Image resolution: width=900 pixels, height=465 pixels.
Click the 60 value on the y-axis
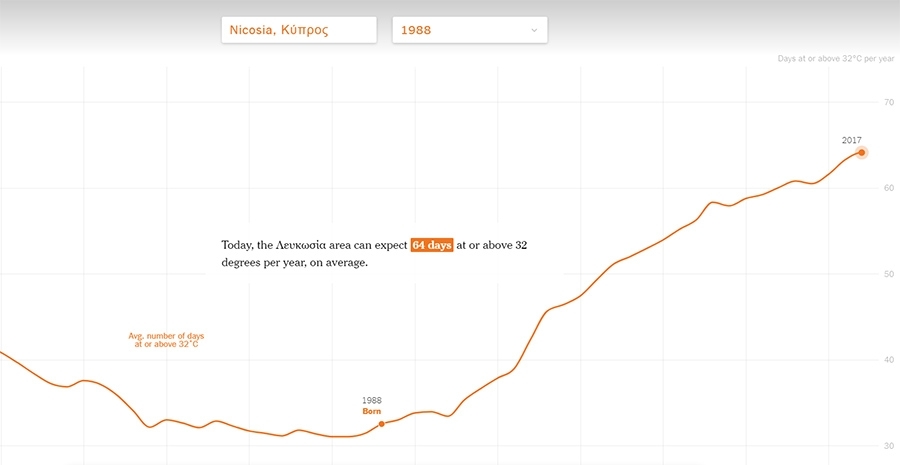click(889, 188)
